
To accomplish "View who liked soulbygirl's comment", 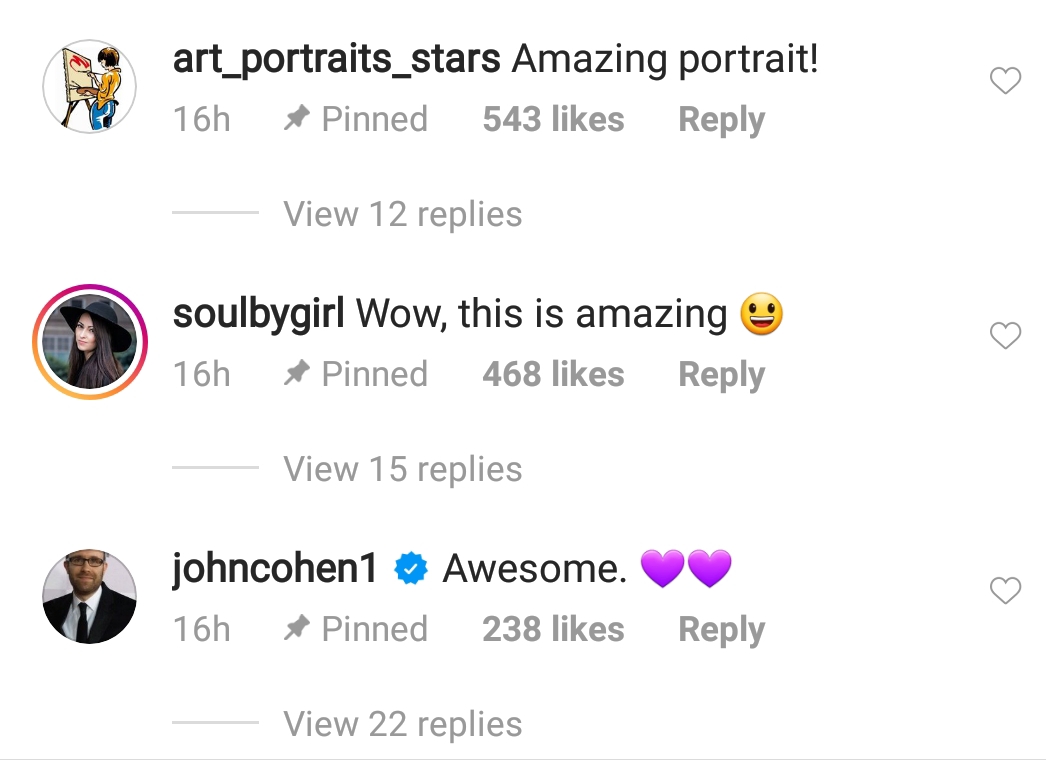I will [x=553, y=374].
